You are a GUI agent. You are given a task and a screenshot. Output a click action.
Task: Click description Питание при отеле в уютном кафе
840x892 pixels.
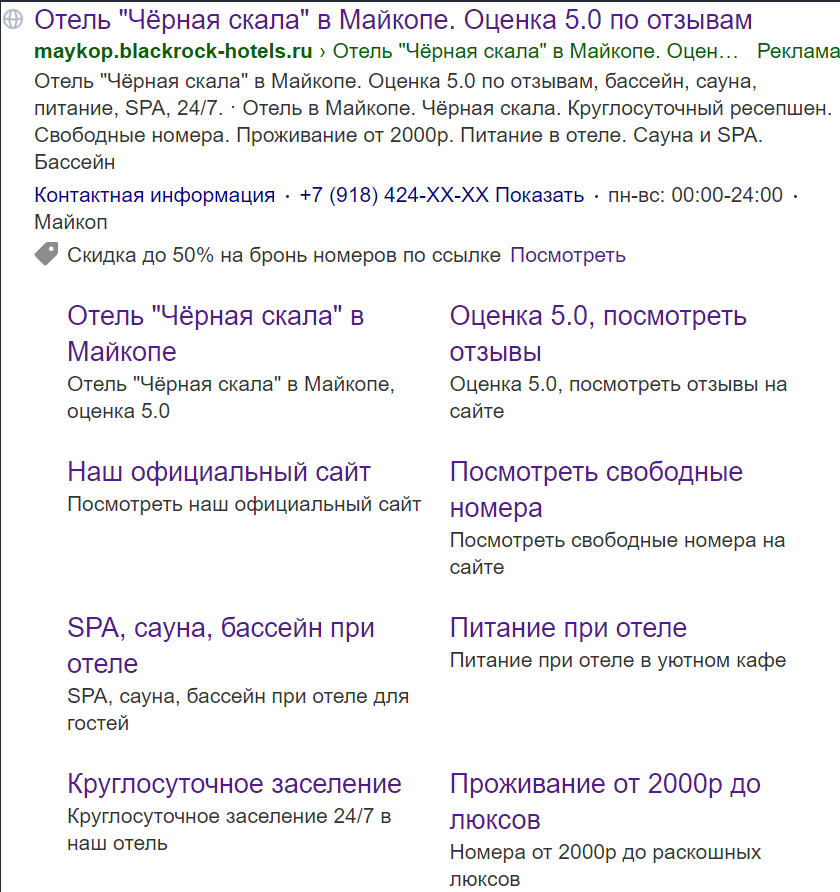[x=618, y=660]
